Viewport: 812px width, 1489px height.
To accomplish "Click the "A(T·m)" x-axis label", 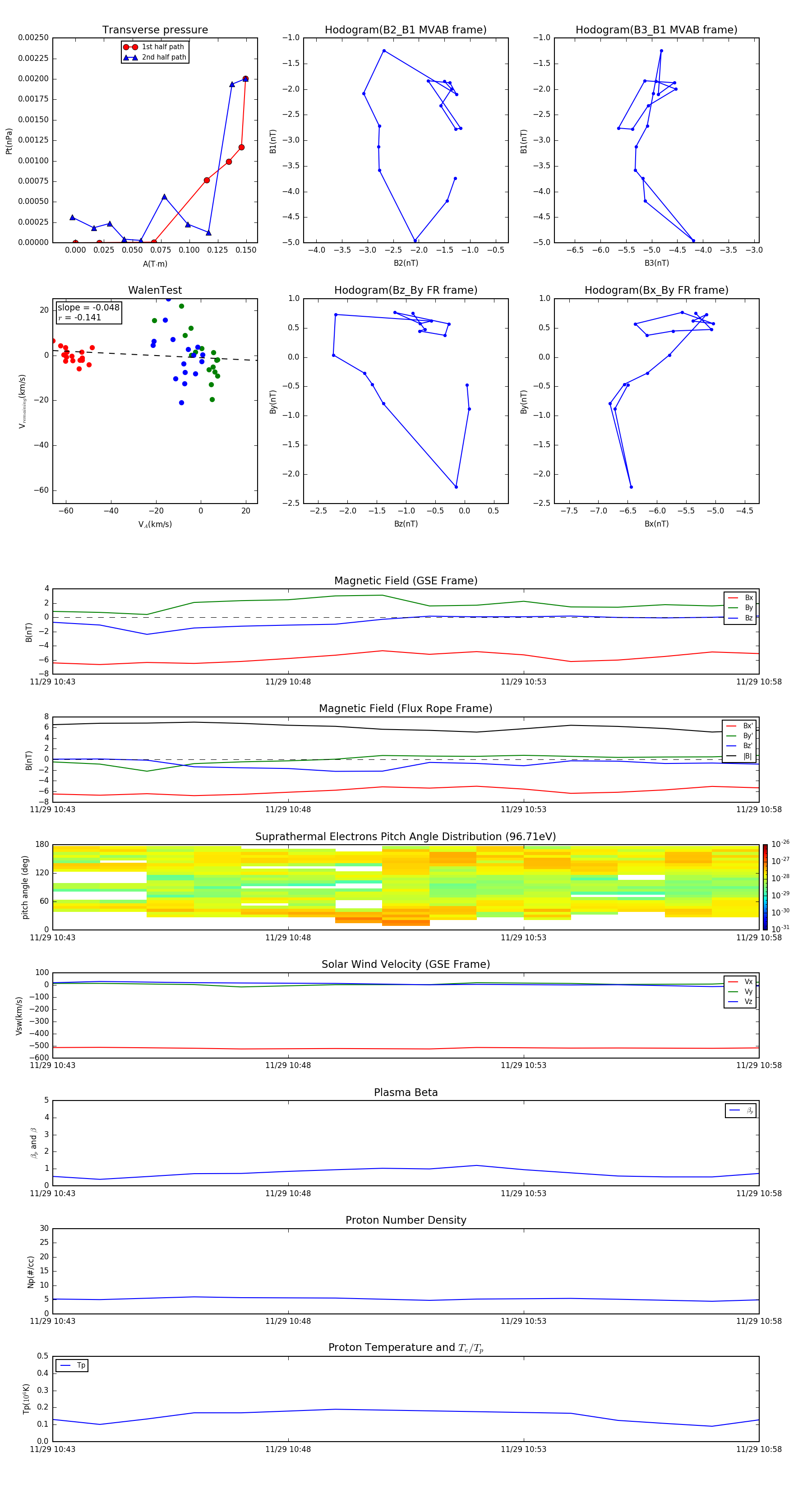I will pos(155,264).
